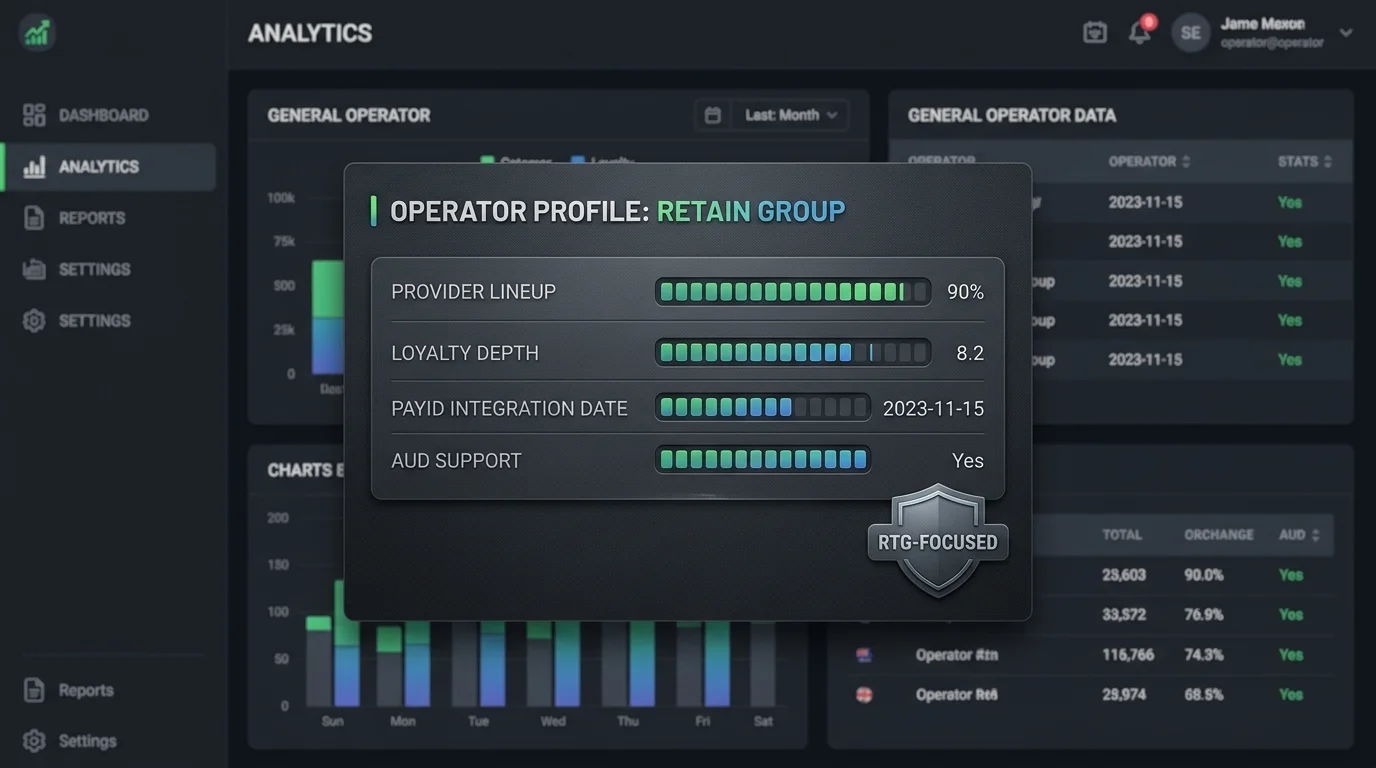The image size is (1376, 768).
Task: Click the RTG-FOCUSED shield badge
Action: coord(937,541)
